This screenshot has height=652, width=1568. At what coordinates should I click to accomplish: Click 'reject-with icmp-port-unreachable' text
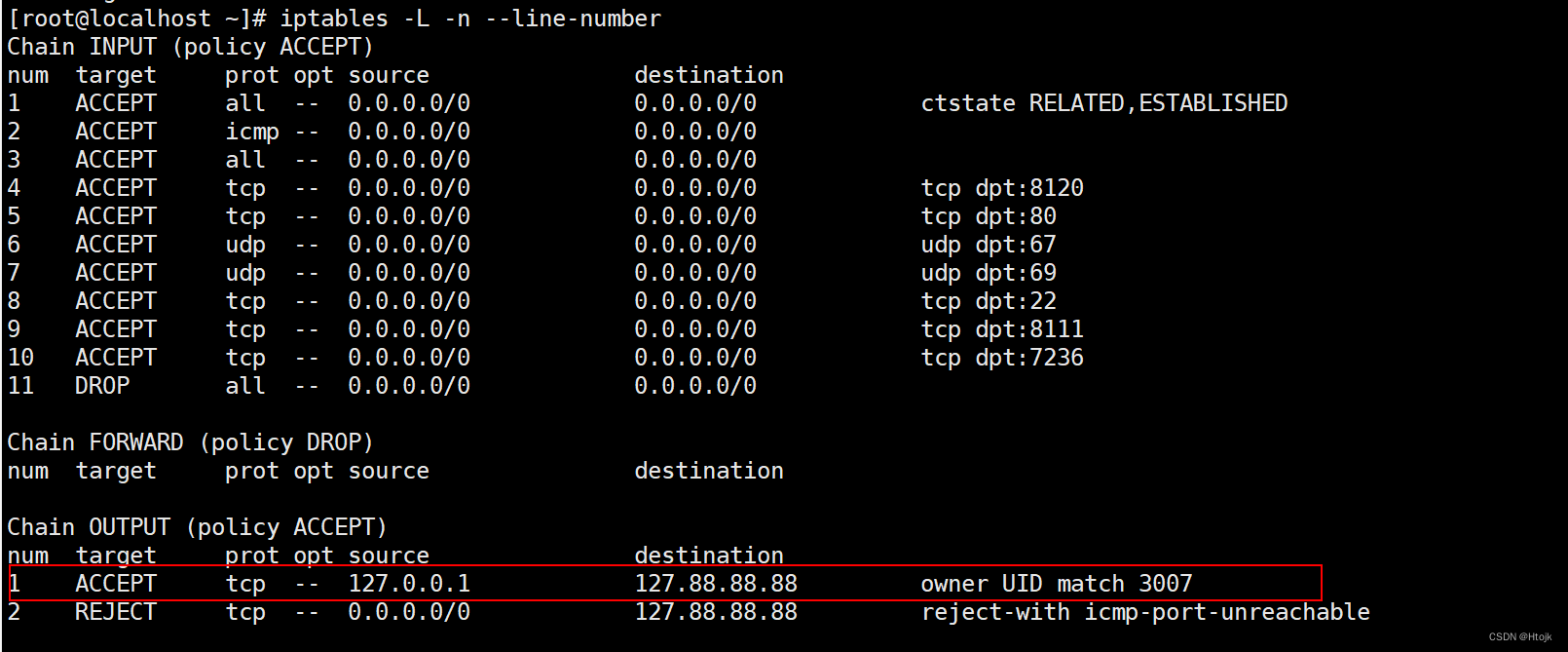click(x=1145, y=612)
